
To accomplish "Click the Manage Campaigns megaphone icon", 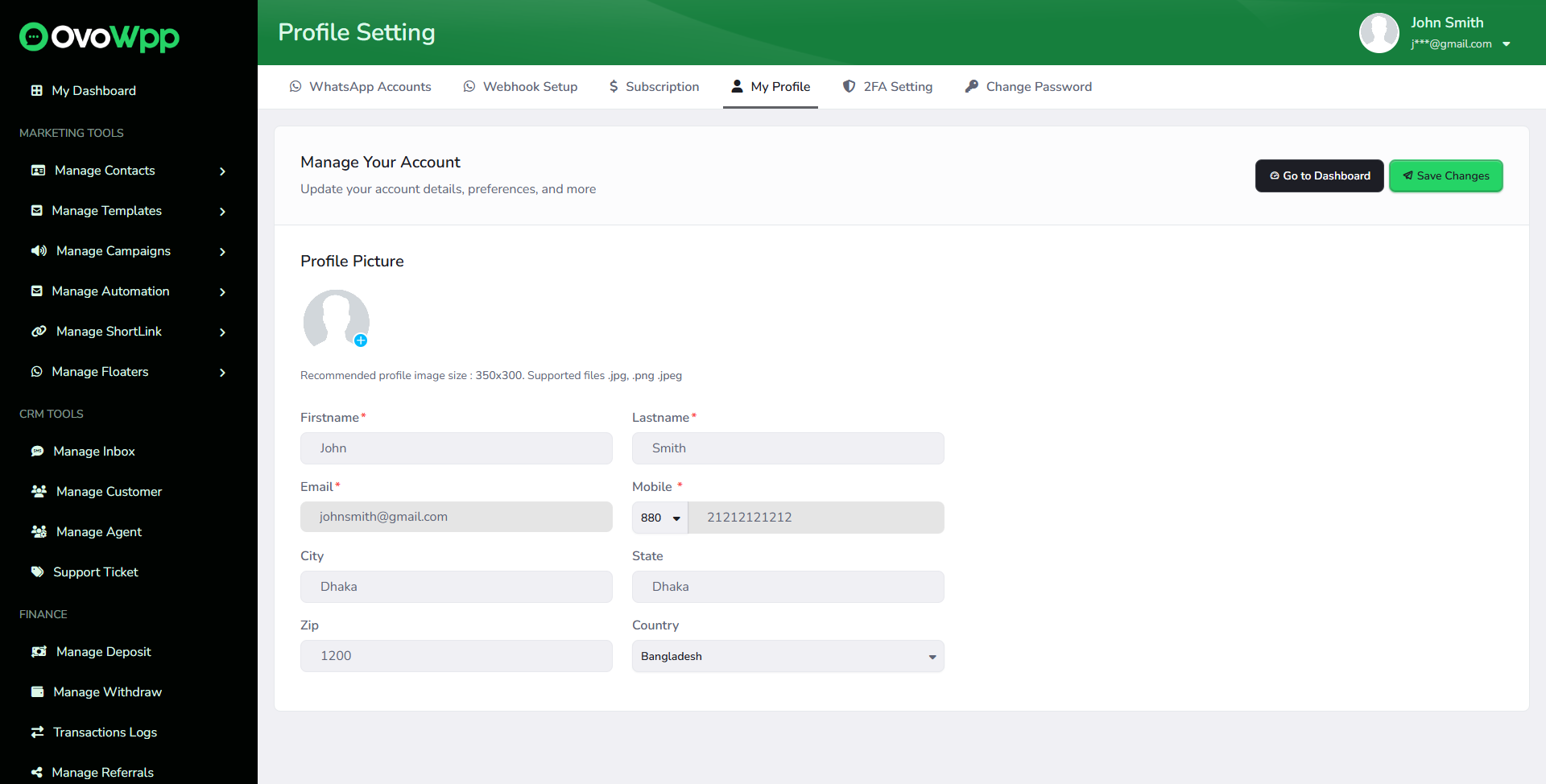I will point(39,251).
